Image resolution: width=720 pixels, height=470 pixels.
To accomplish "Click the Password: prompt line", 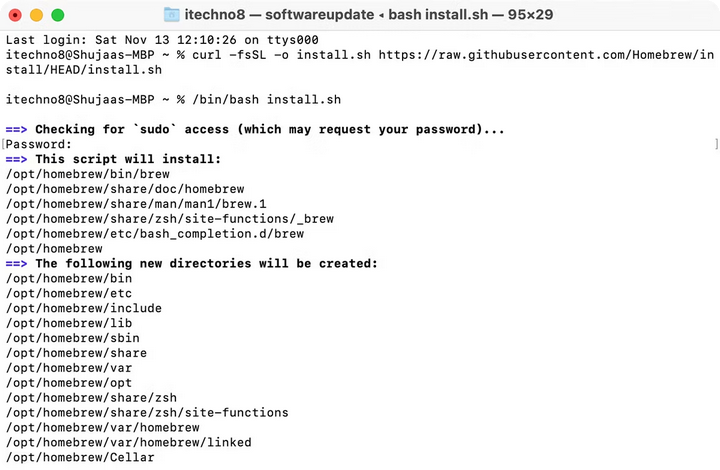I will (x=39, y=144).
